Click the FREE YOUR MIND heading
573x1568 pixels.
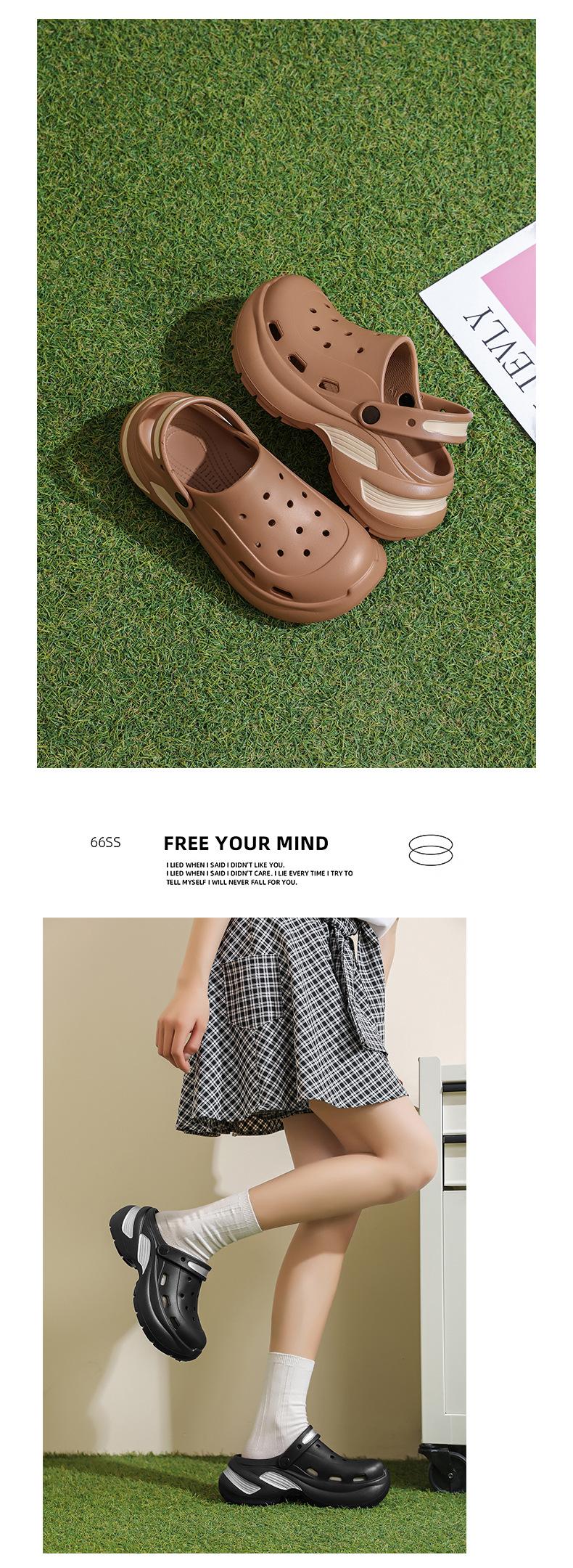[246, 844]
